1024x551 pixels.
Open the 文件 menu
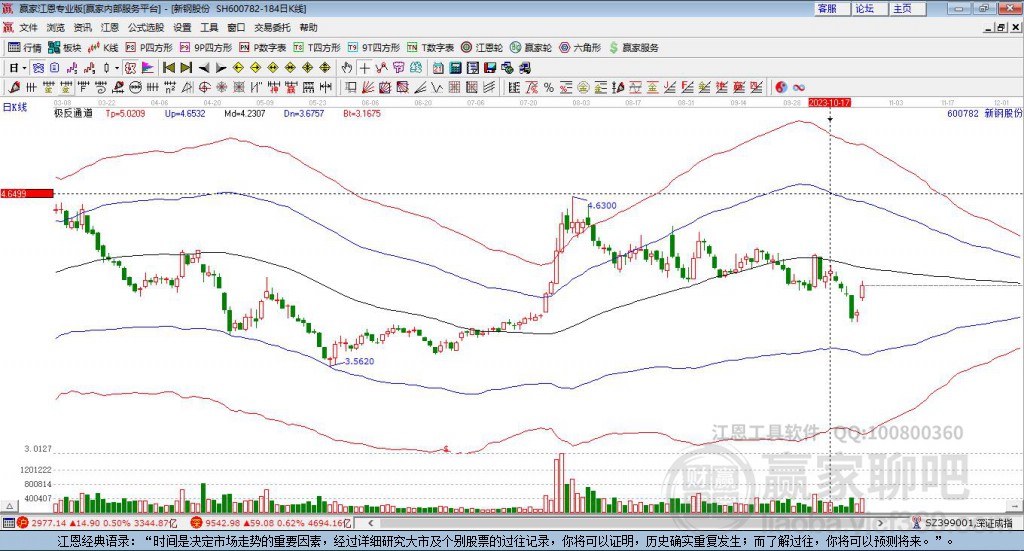[28, 27]
